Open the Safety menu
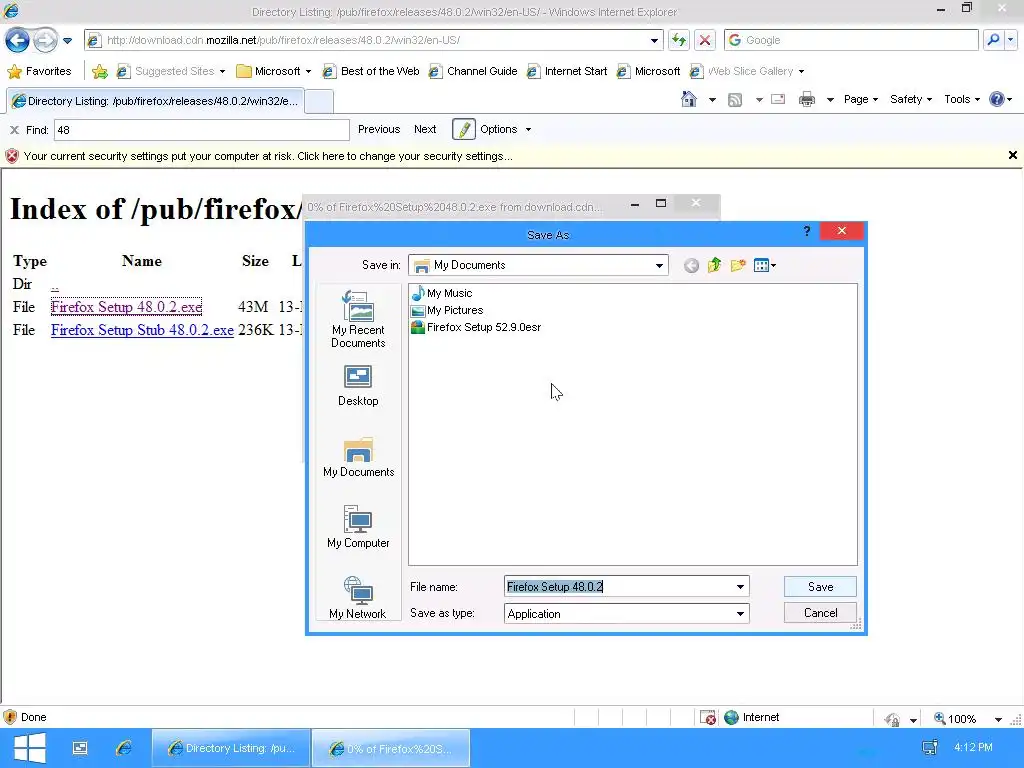 point(911,99)
